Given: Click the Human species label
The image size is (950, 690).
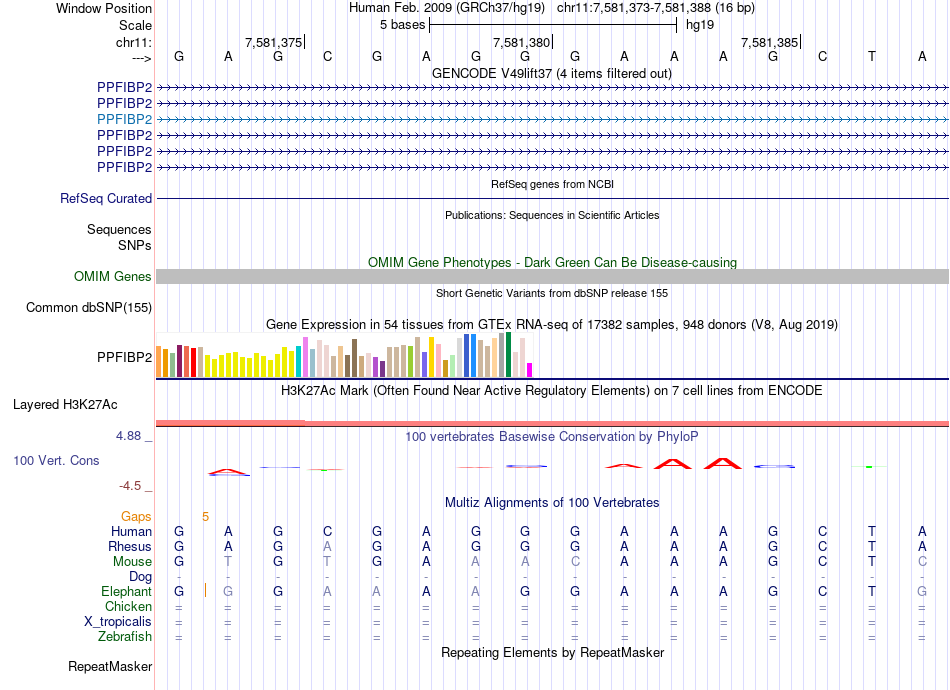Looking at the screenshot, I should click(131, 531).
